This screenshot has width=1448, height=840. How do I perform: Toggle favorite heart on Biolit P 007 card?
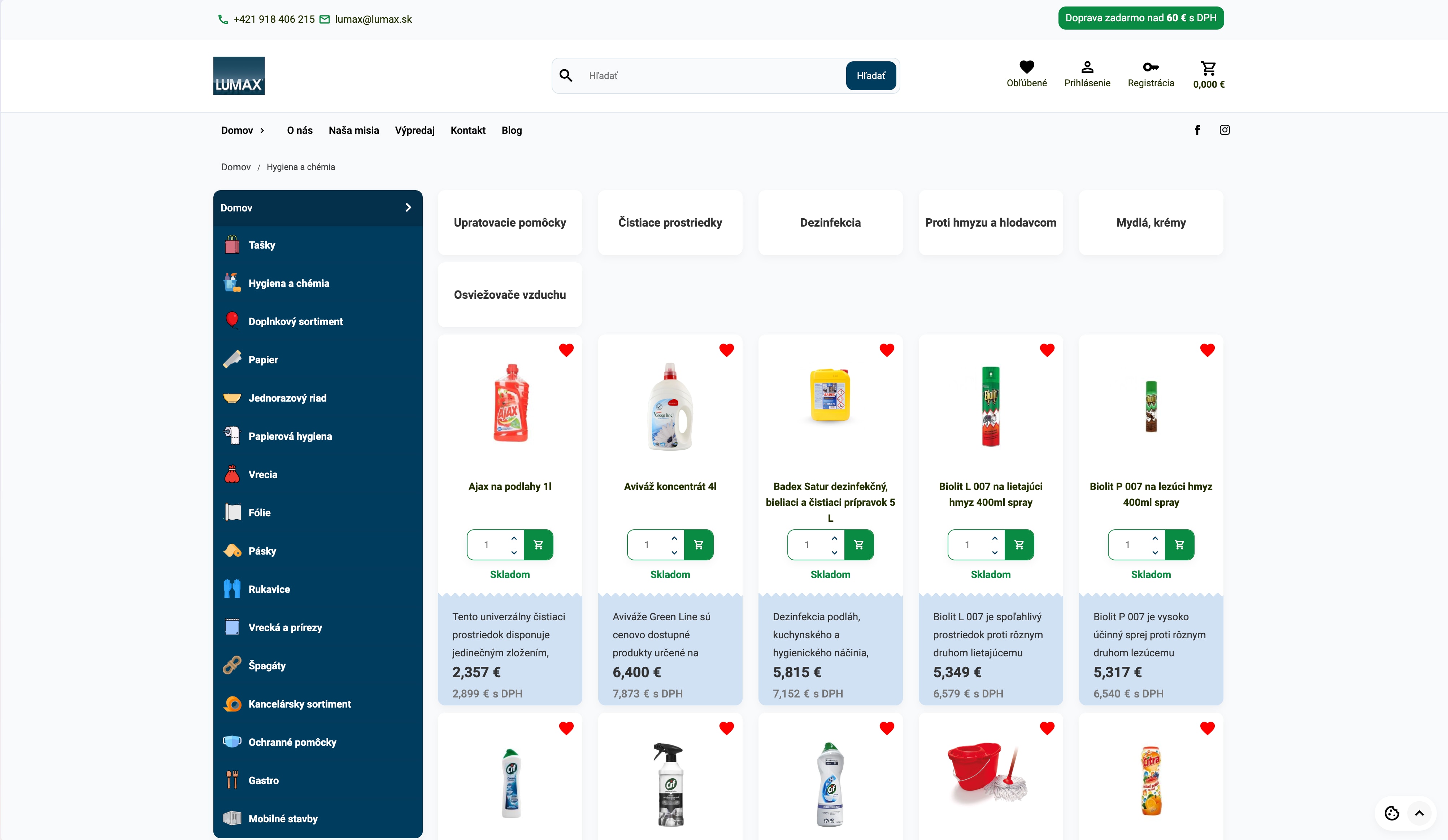tap(1207, 350)
